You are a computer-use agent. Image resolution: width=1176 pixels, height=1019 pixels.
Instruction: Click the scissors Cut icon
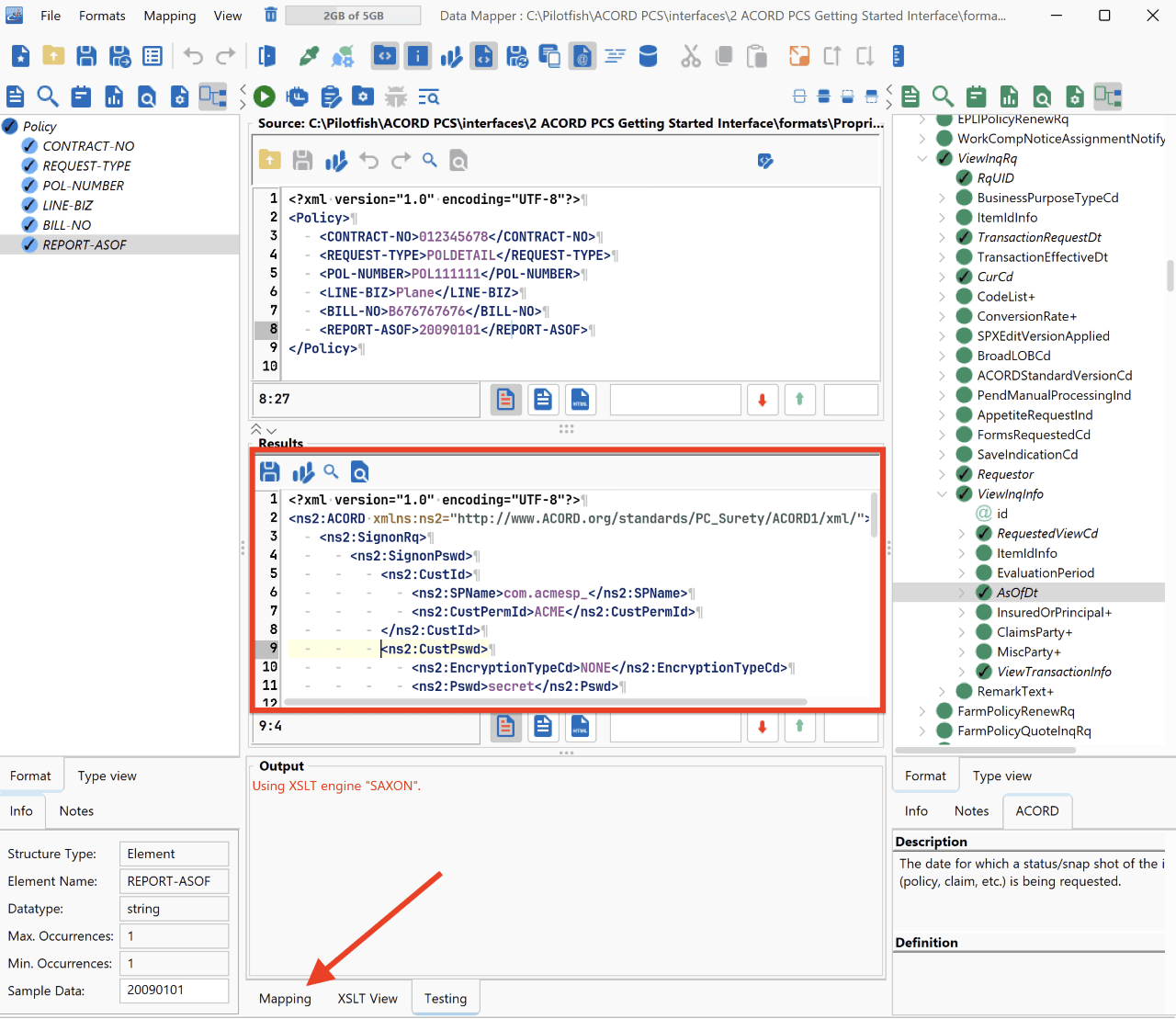pyautogui.click(x=691, y=57)
